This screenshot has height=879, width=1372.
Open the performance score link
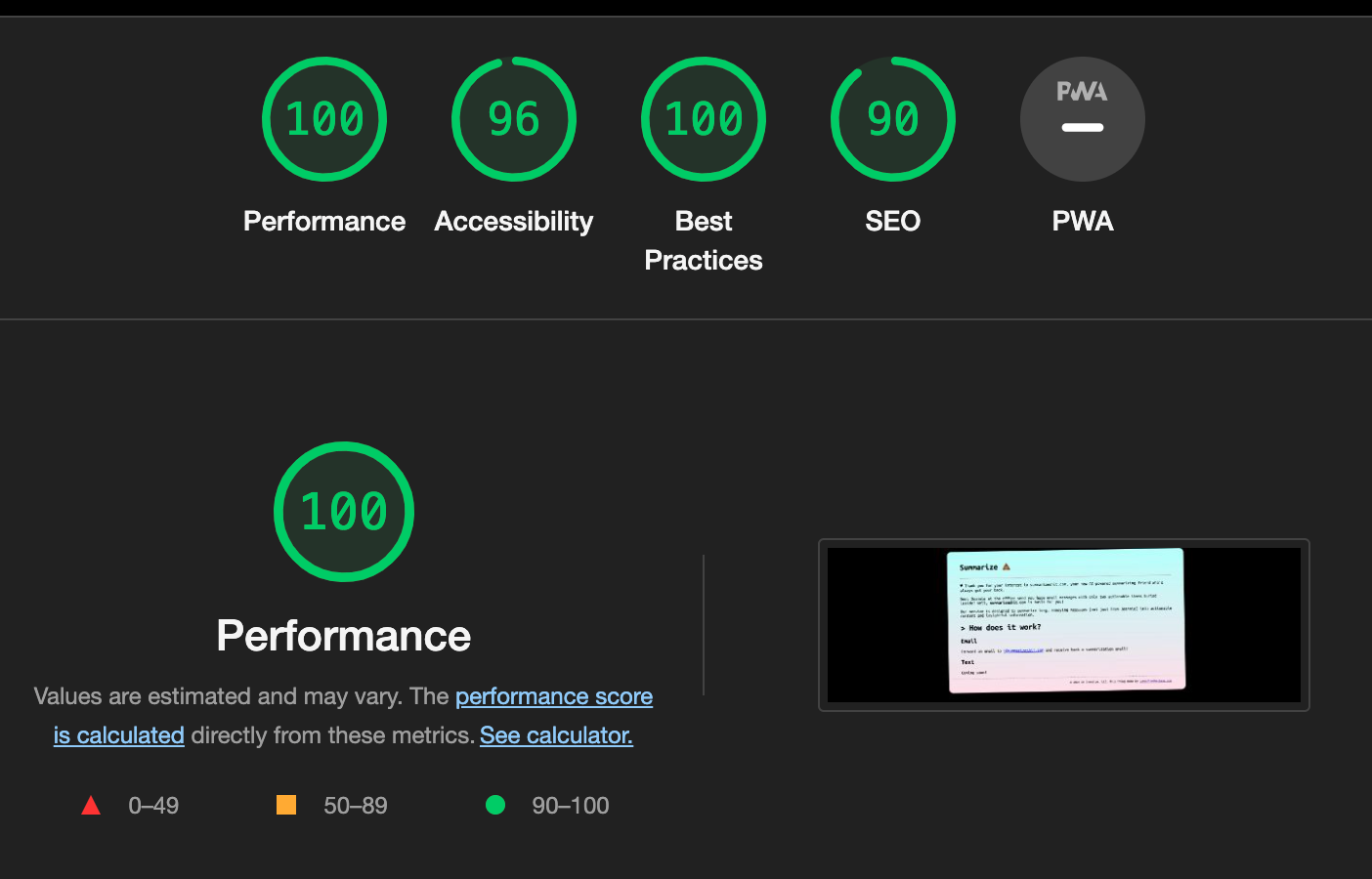pos(554,696)
